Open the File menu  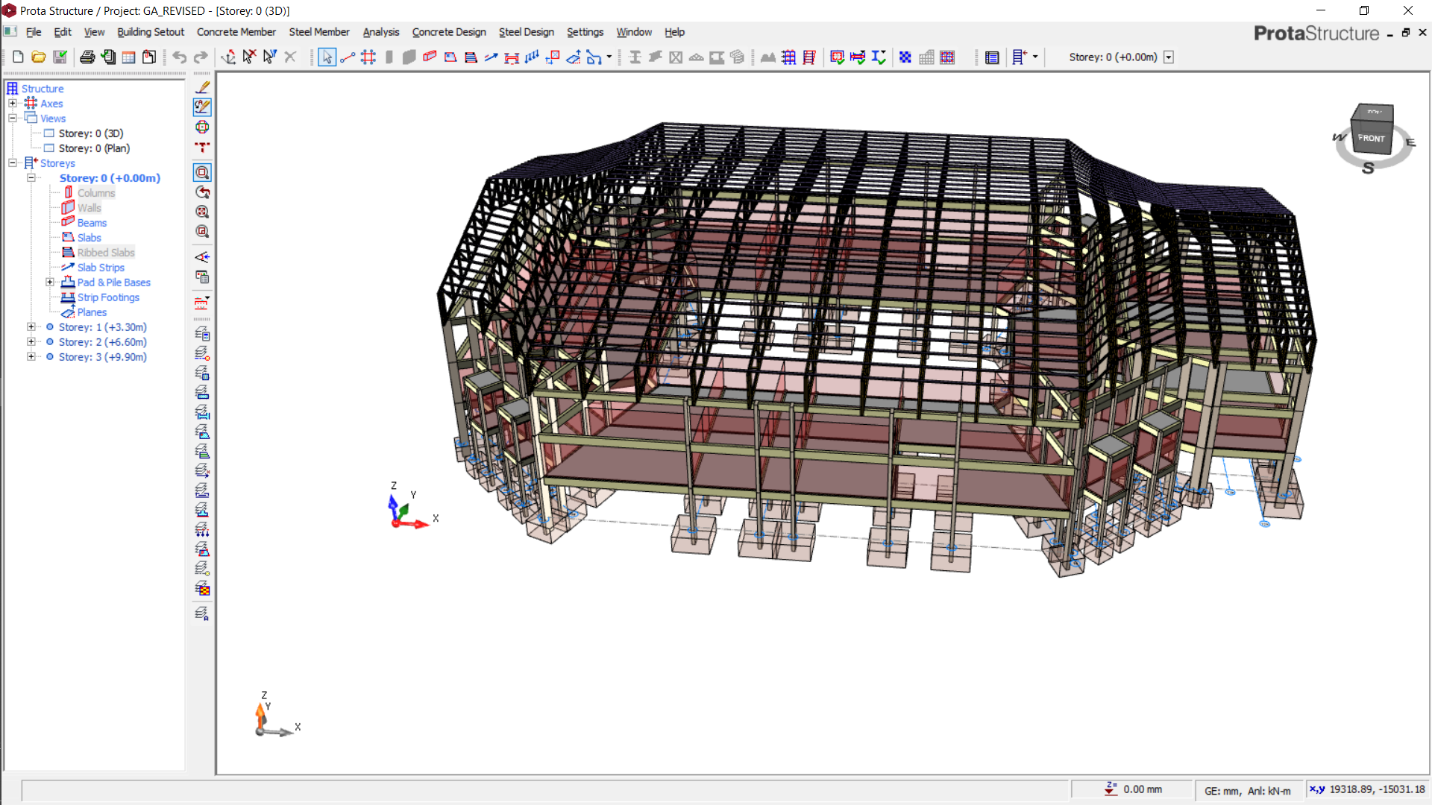(34, 32)
